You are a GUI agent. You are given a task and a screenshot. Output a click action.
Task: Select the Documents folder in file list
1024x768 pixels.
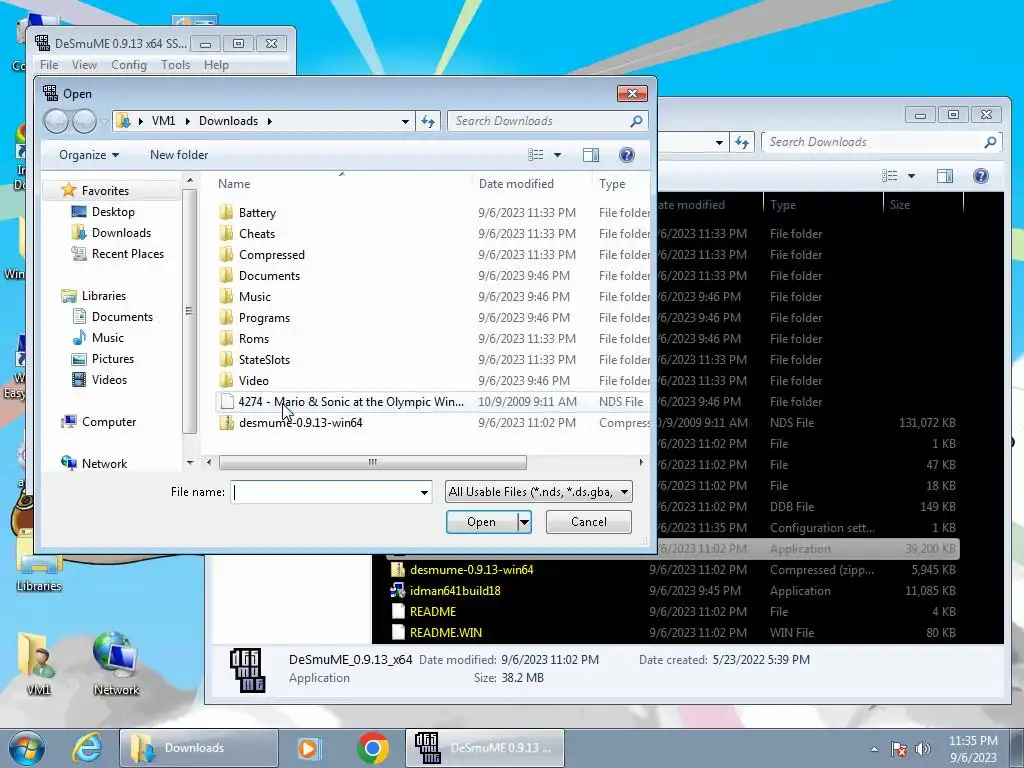pyautogui.click(x=269, y=276)
